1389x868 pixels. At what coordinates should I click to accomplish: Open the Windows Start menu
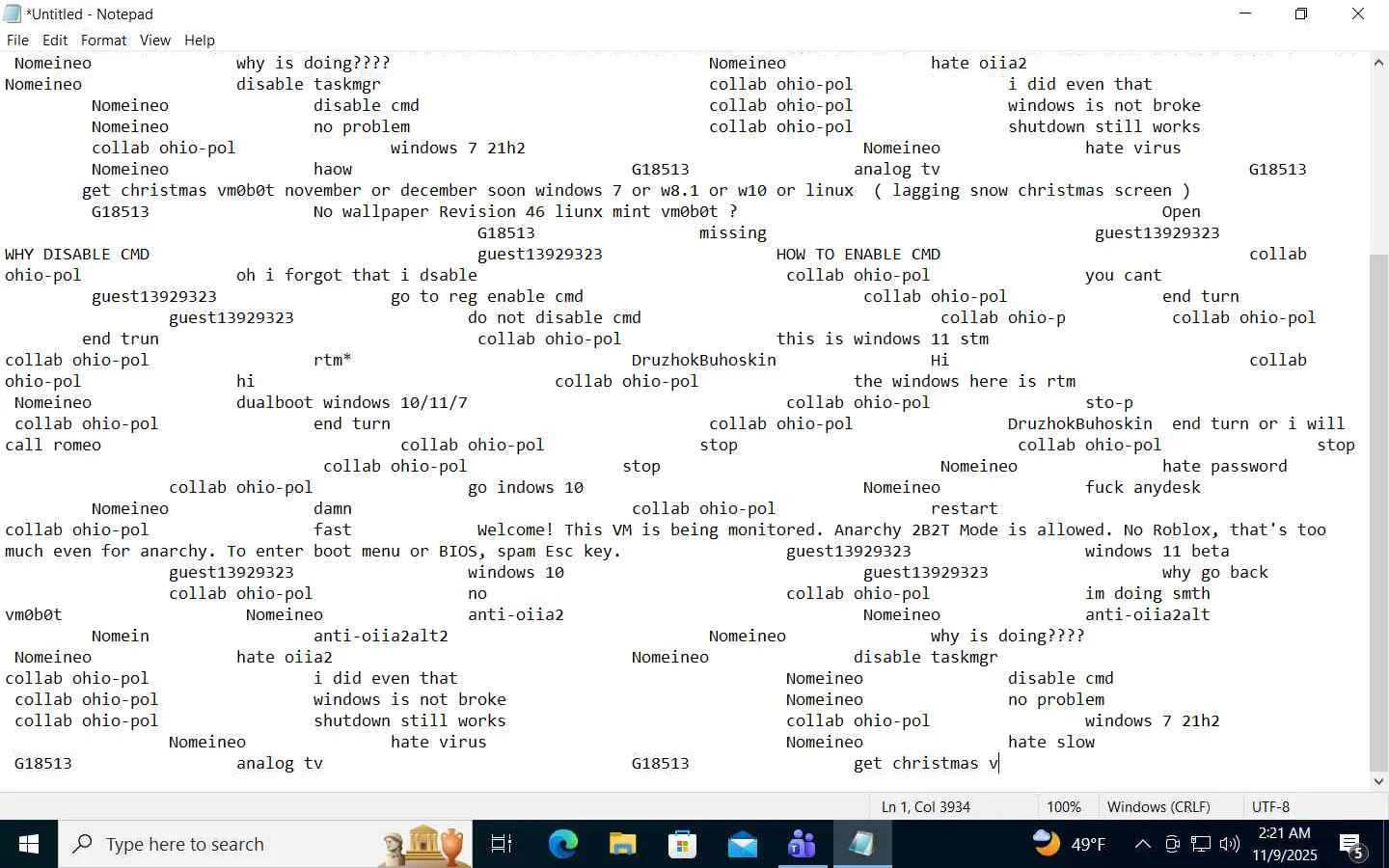[x=29, y=845]
